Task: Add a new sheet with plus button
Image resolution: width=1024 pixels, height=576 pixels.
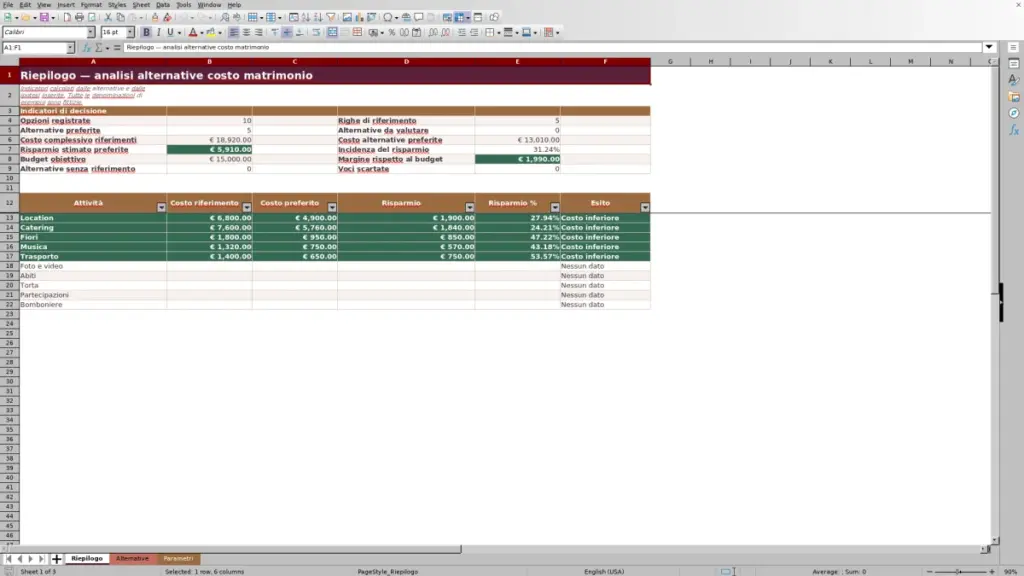Action: point(56,559)
